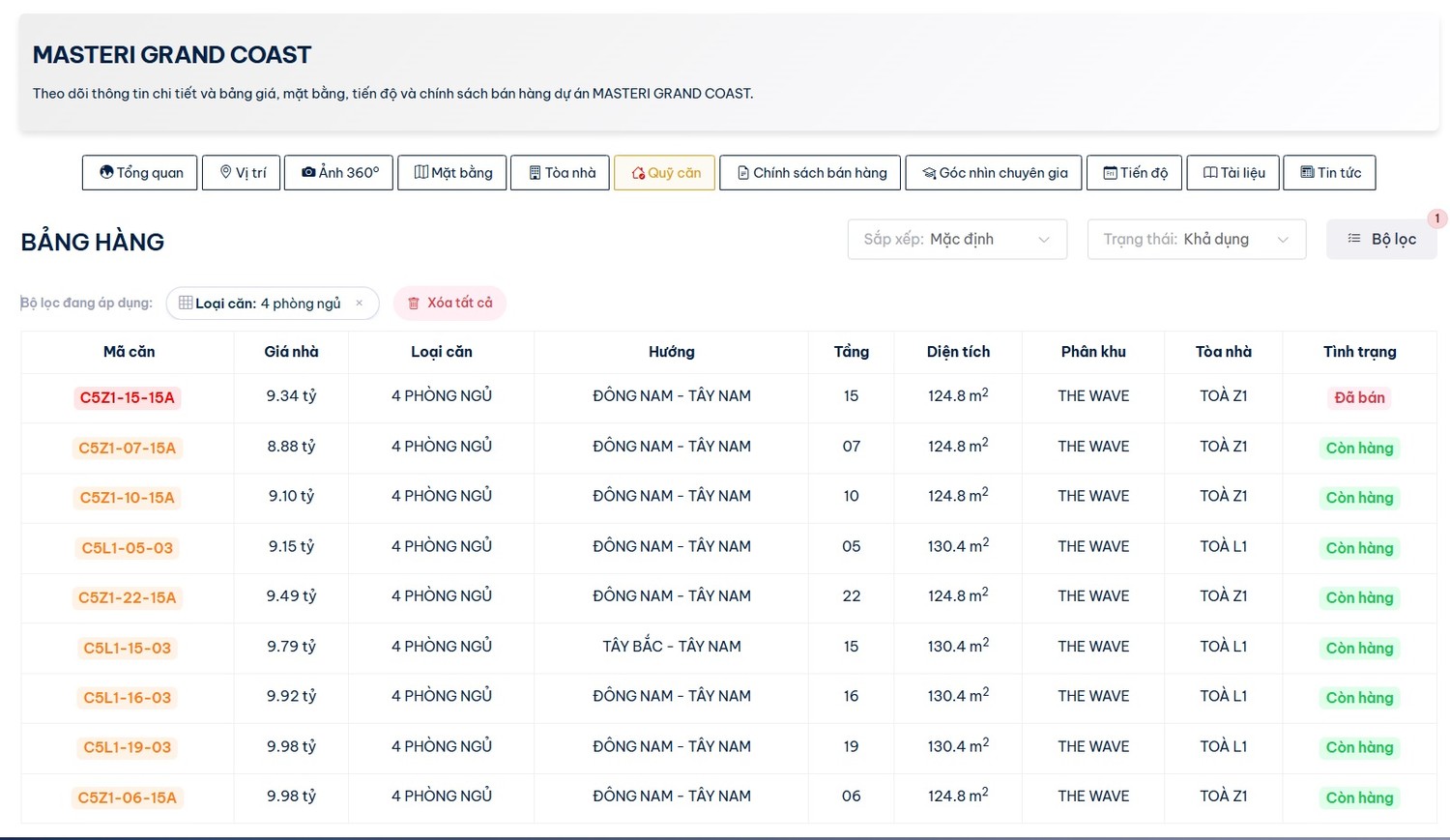
Task: Click the Quỹ căn inventory tab
Action: 665,173
